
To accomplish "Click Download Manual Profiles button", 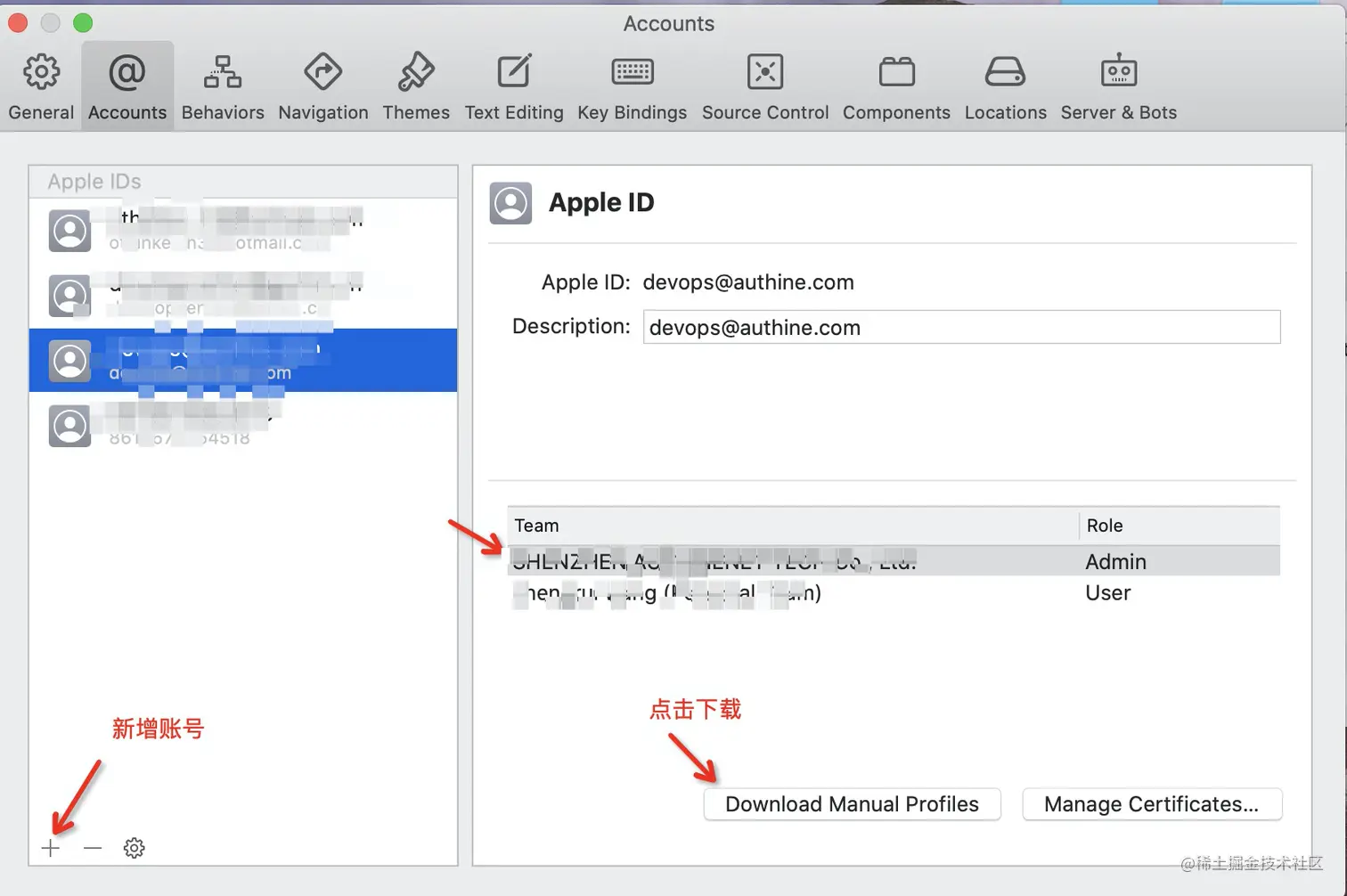I will point(852,804).
